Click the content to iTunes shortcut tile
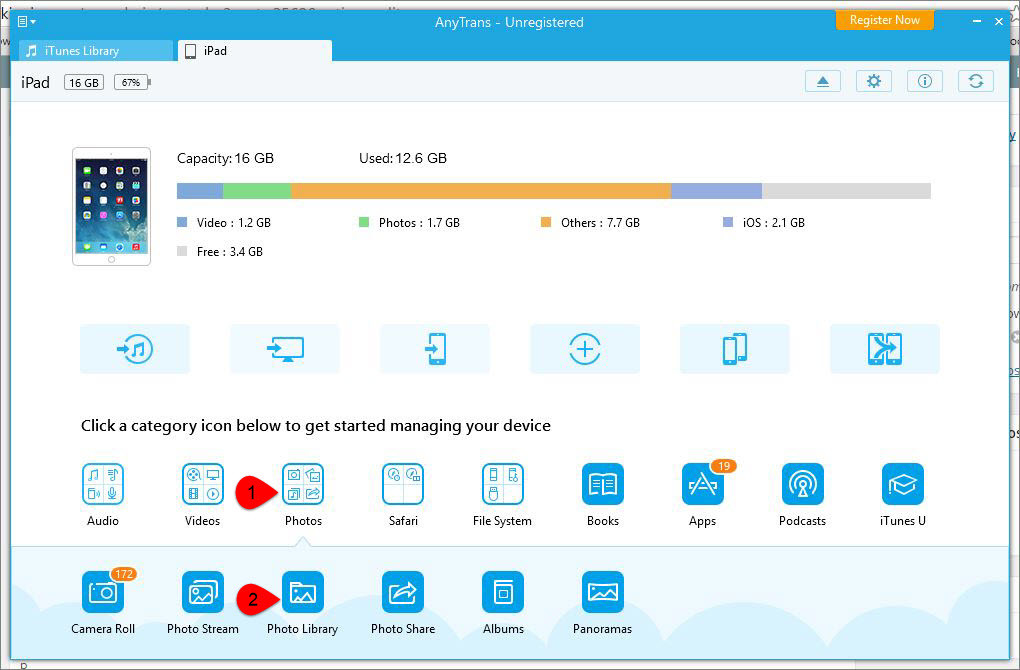Viewport: 1020px width, 670px height. coord(135,349)
